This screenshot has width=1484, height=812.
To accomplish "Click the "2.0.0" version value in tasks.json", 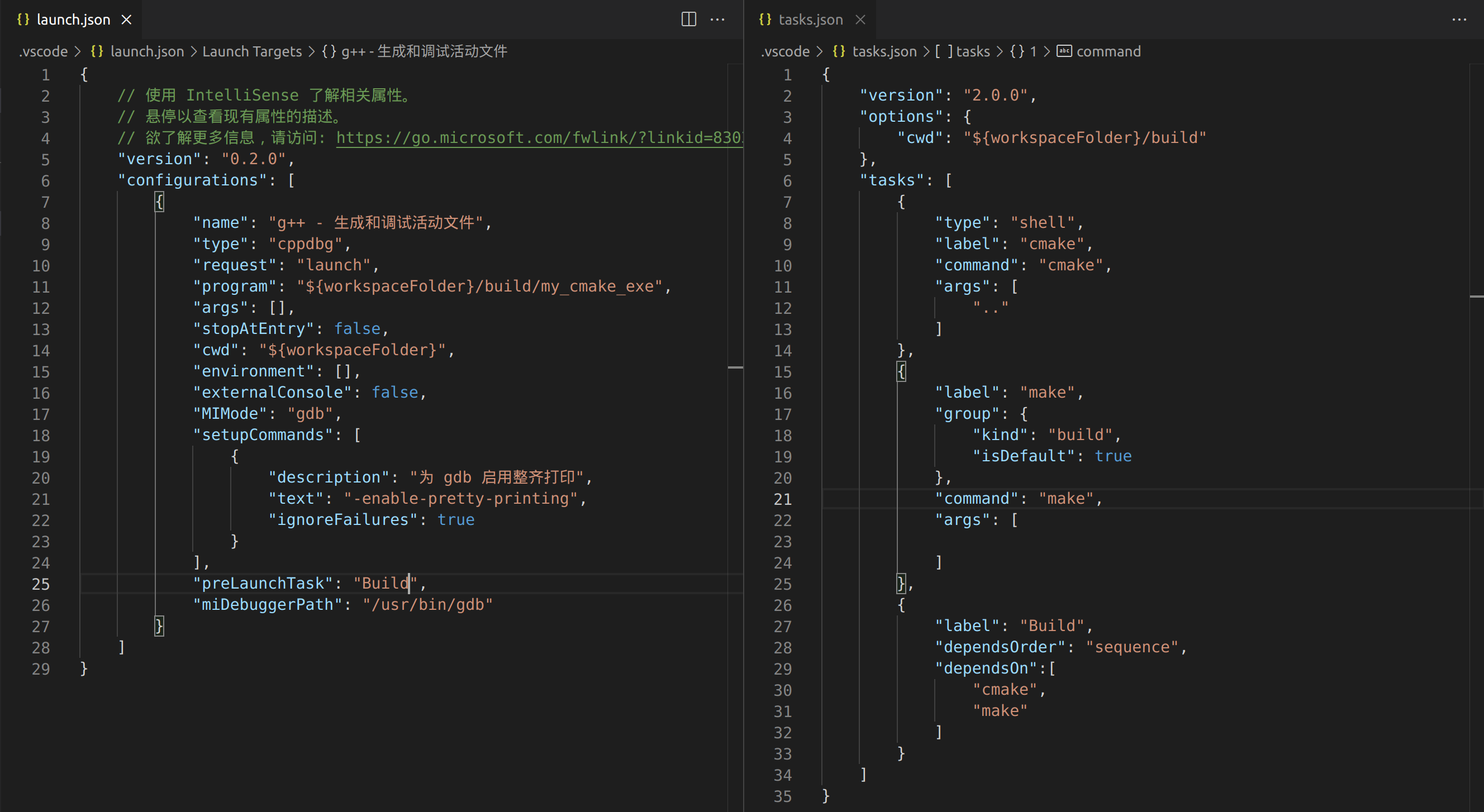I will [x=996, y=95].
